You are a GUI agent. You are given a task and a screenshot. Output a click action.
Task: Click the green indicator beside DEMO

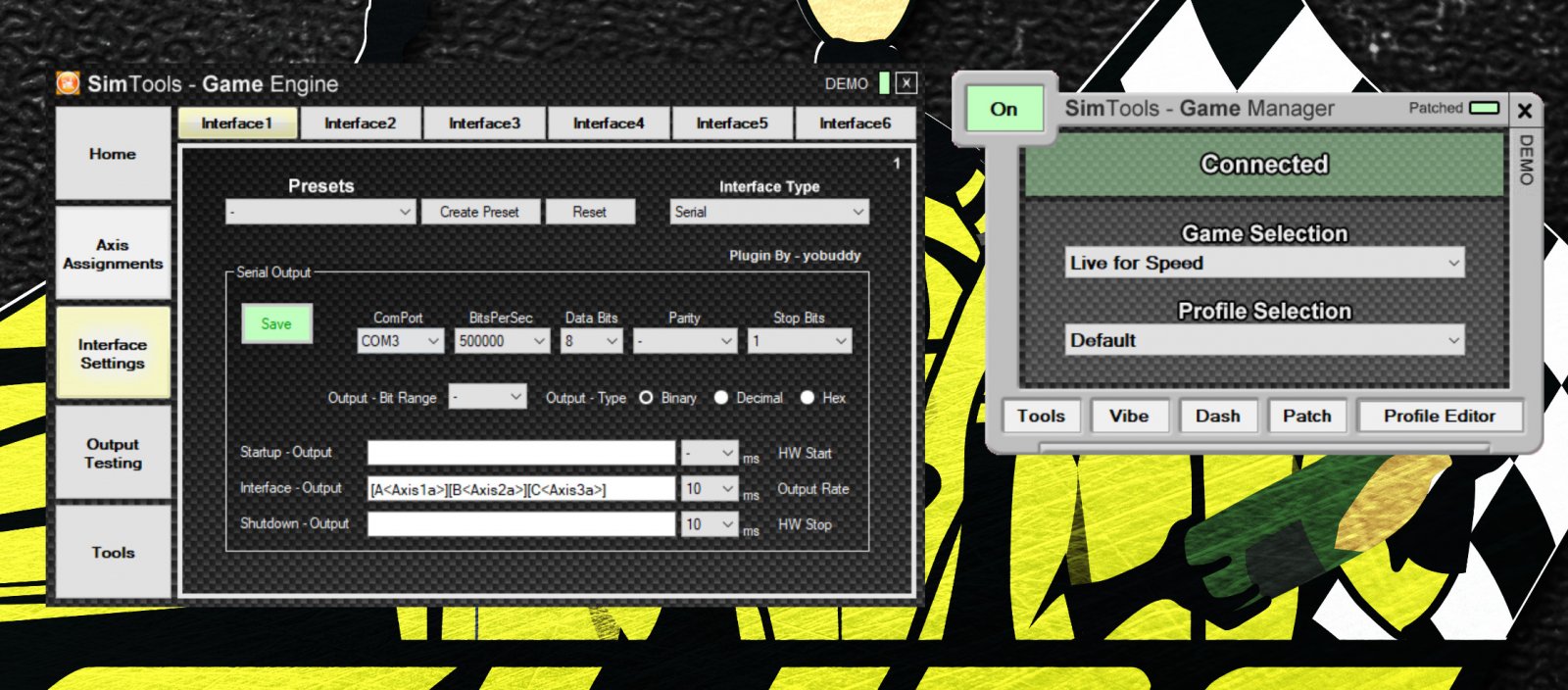pos(884,83)
